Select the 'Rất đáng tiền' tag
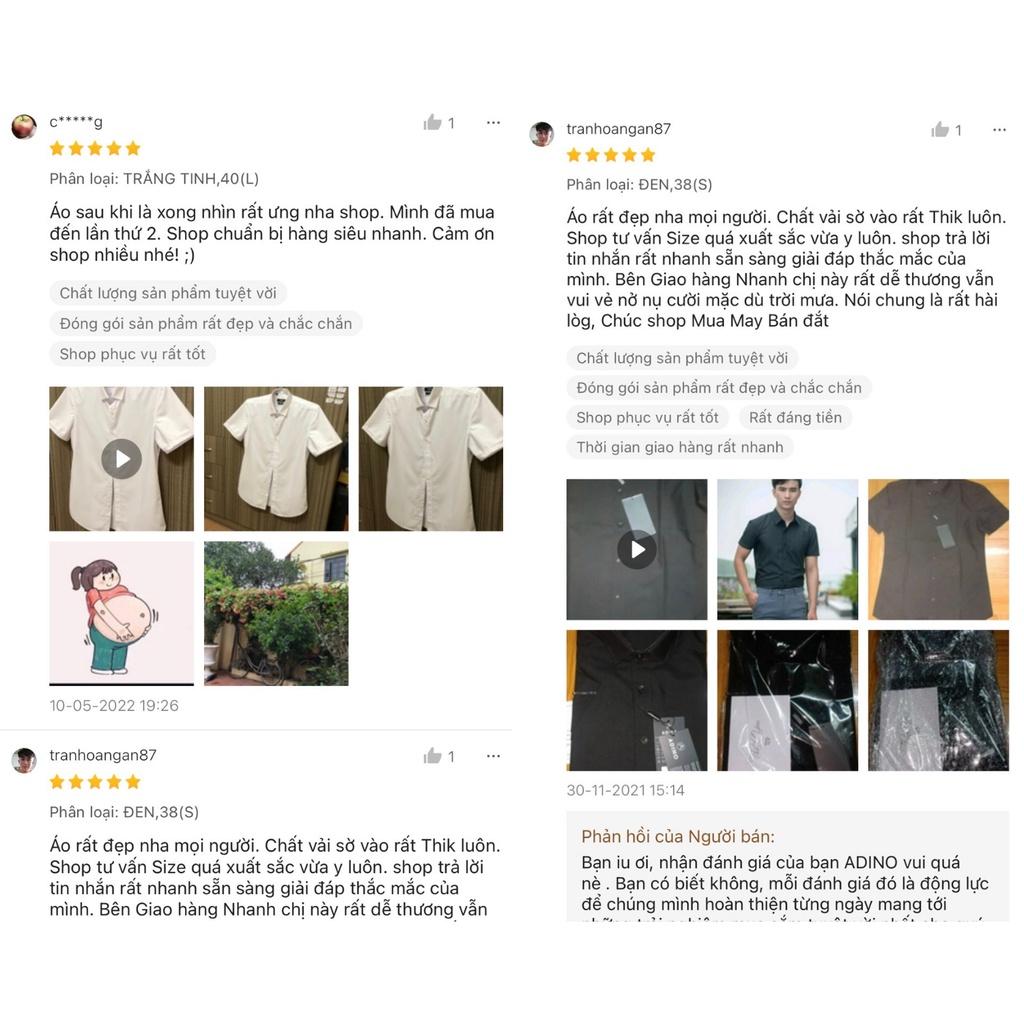Screen dimensions: 1024x1024 tap(795, 417)
